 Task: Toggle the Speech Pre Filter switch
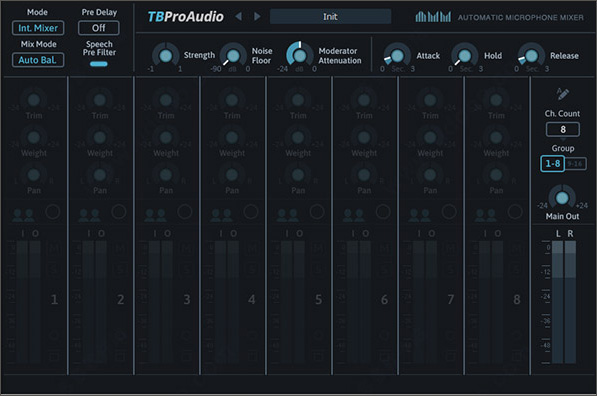click(x=99, y=64)
